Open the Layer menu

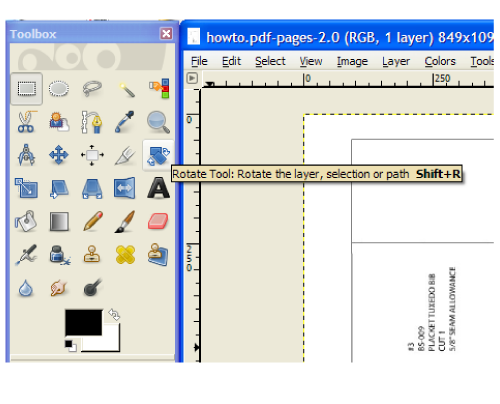396,61
